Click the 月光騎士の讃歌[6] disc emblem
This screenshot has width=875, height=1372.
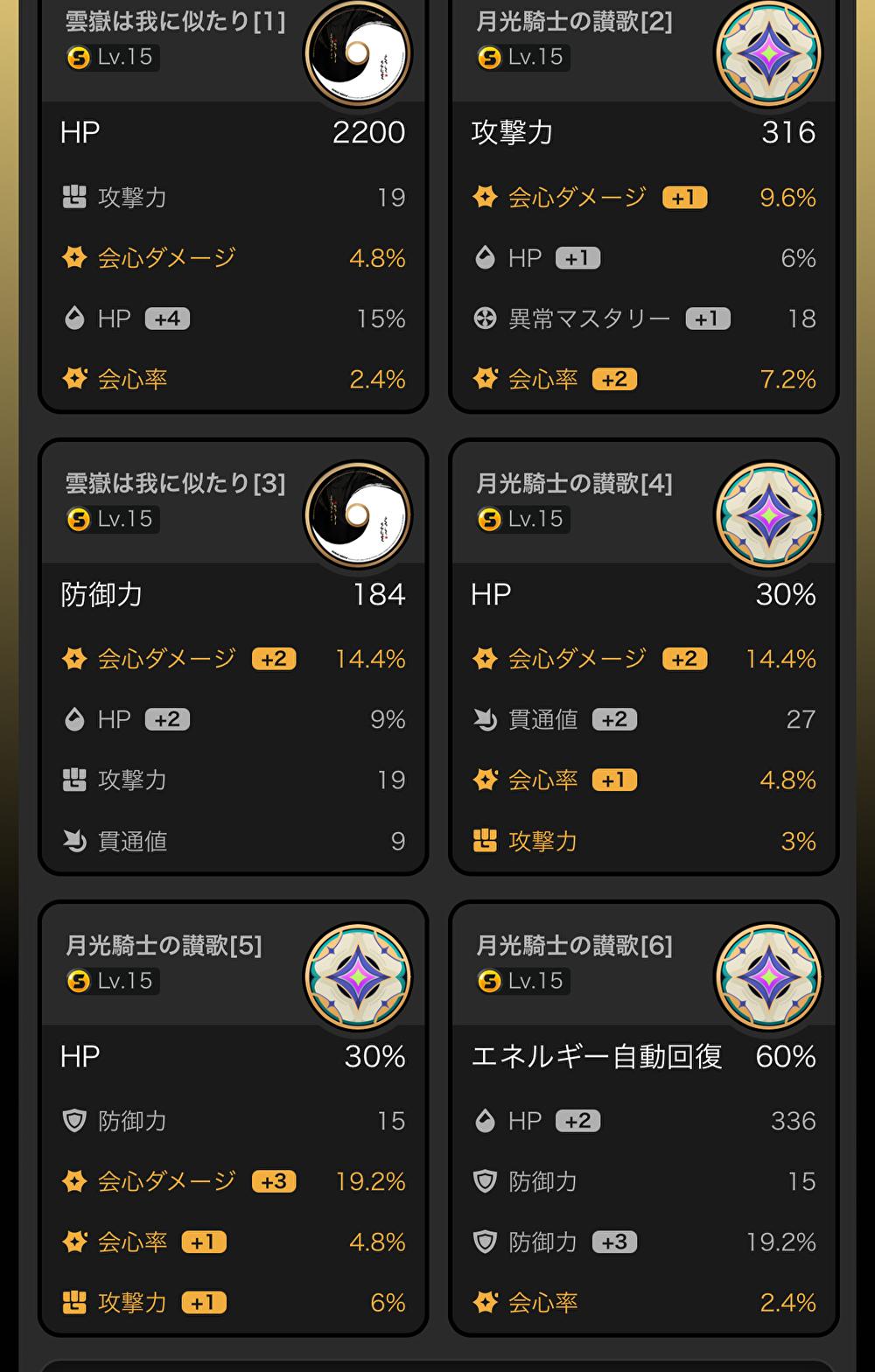(767, 977)
